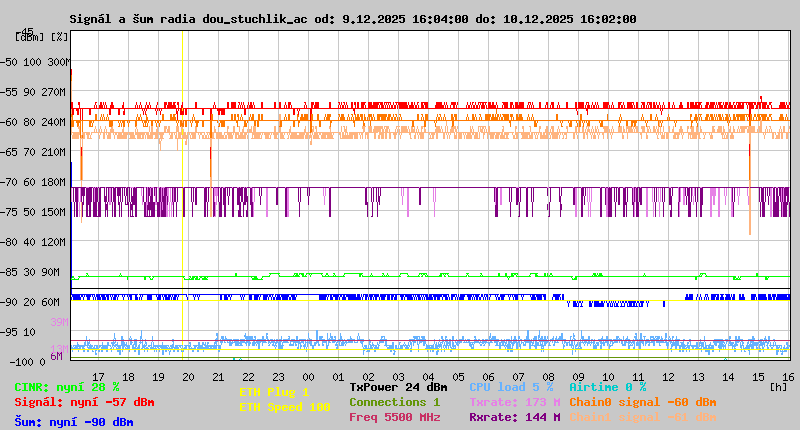This screenshot has width=800, height=430.
Task: Click the 'Chain1 signal -61 dBm' legend label
Action: coord(643,417)
